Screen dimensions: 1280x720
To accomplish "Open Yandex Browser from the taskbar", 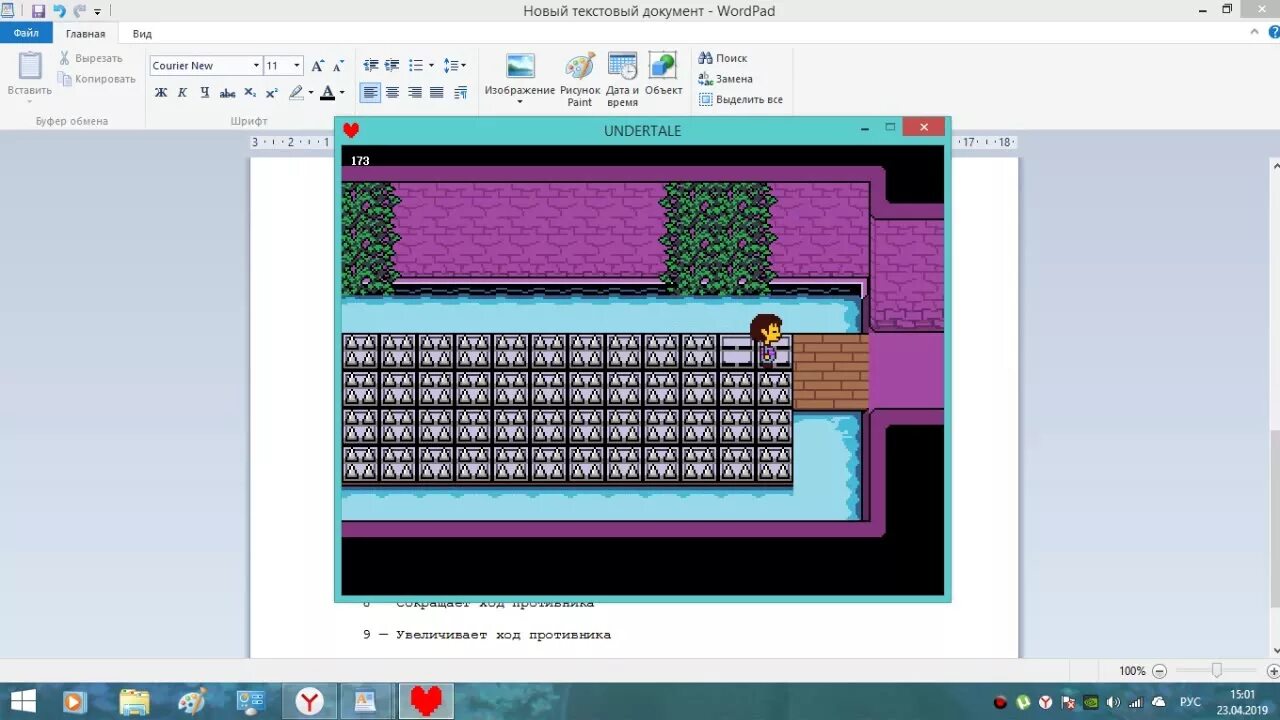I will tap(309, 701).
